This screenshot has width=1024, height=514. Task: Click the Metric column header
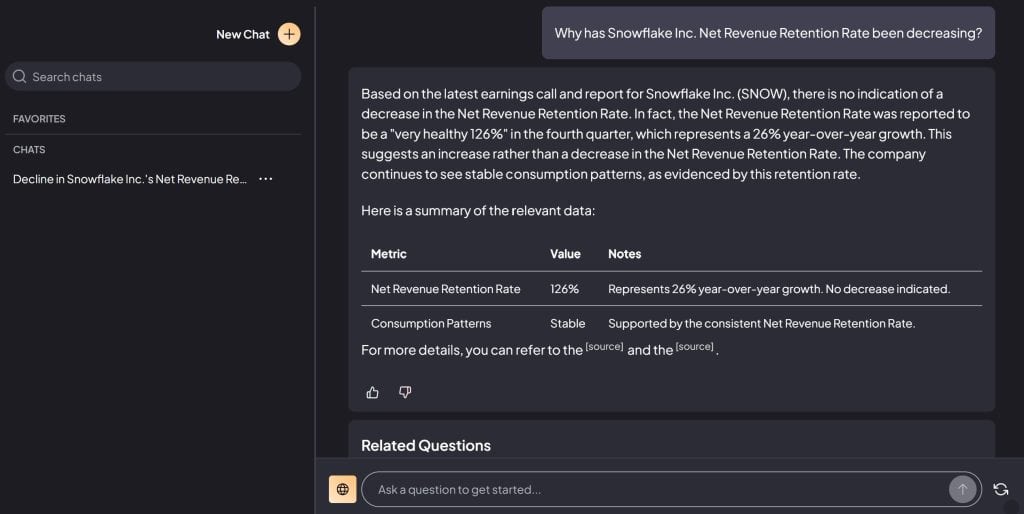tap(389, 254)
